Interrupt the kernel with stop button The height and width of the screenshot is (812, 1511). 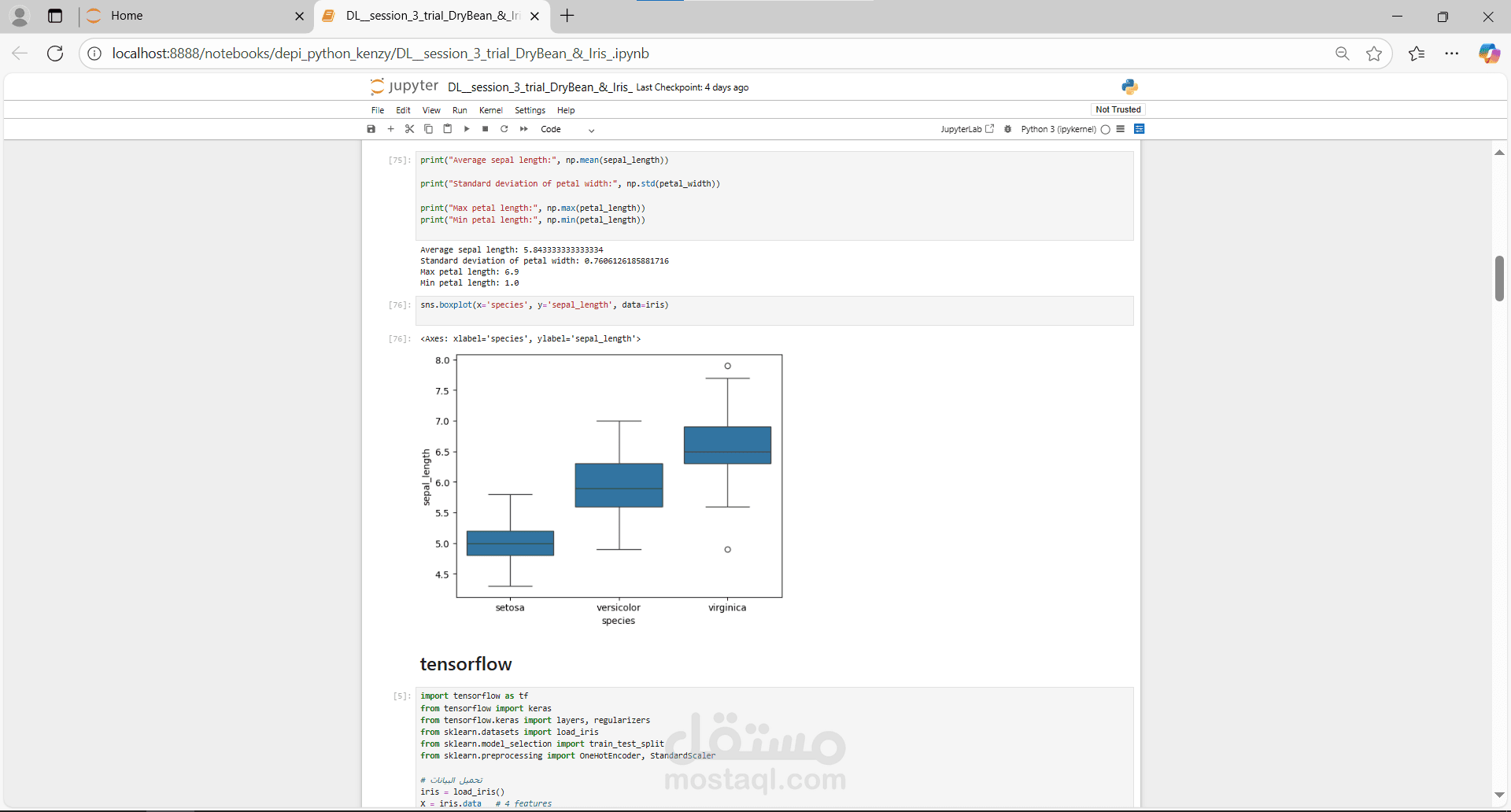tap(486, 129)
